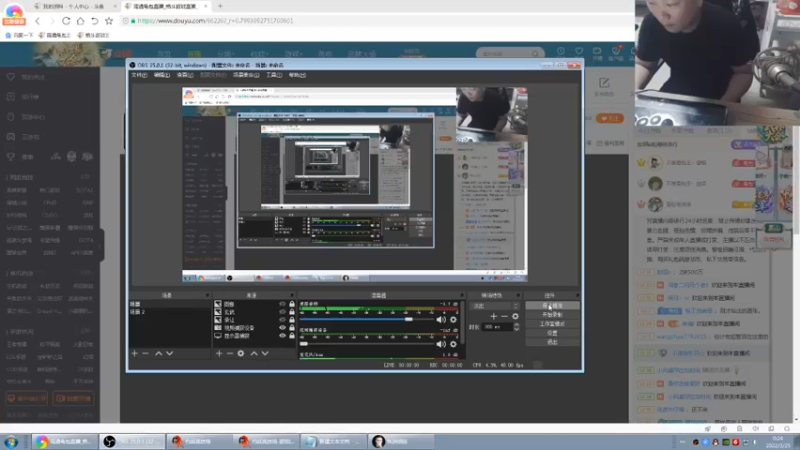Open video capture device audio gear settings
This screenshot has height=450, width=800.
pyautogui.click(x=453, y=344)
